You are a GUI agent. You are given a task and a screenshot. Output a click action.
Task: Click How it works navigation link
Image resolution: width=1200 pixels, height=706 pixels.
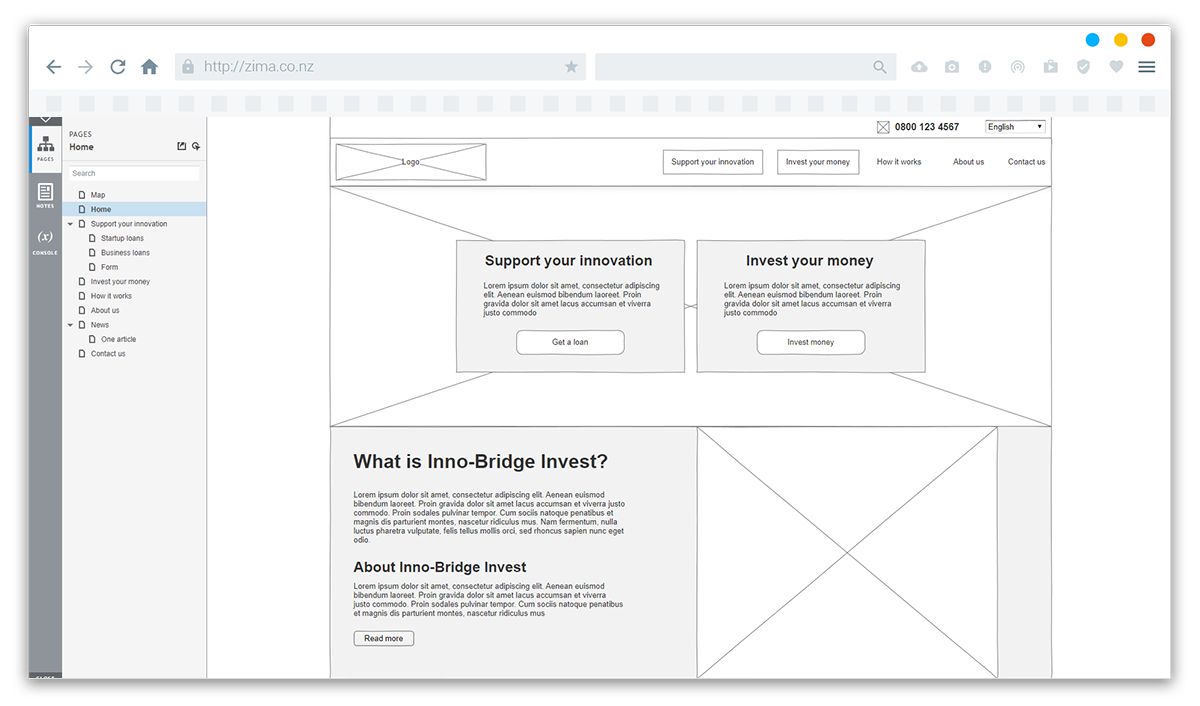point(899,162)
